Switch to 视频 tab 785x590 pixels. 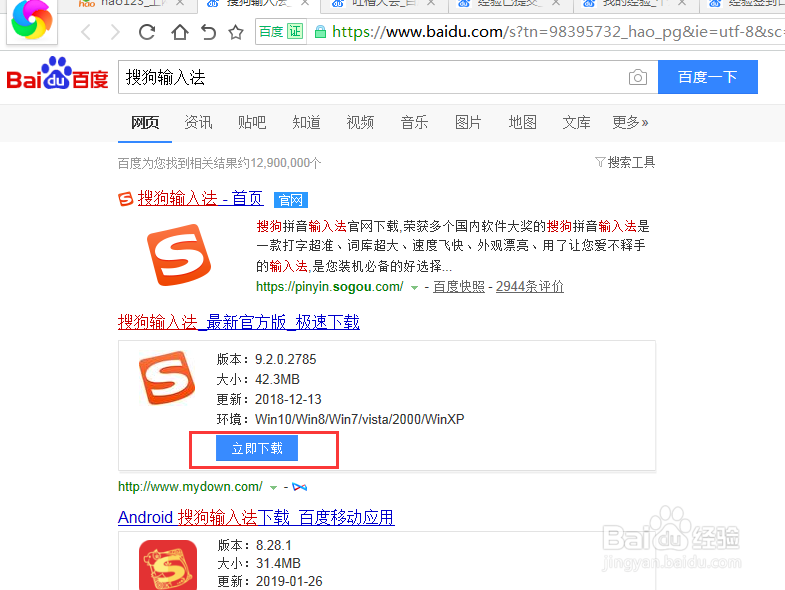pyautogui.click(x=360, y=122)
